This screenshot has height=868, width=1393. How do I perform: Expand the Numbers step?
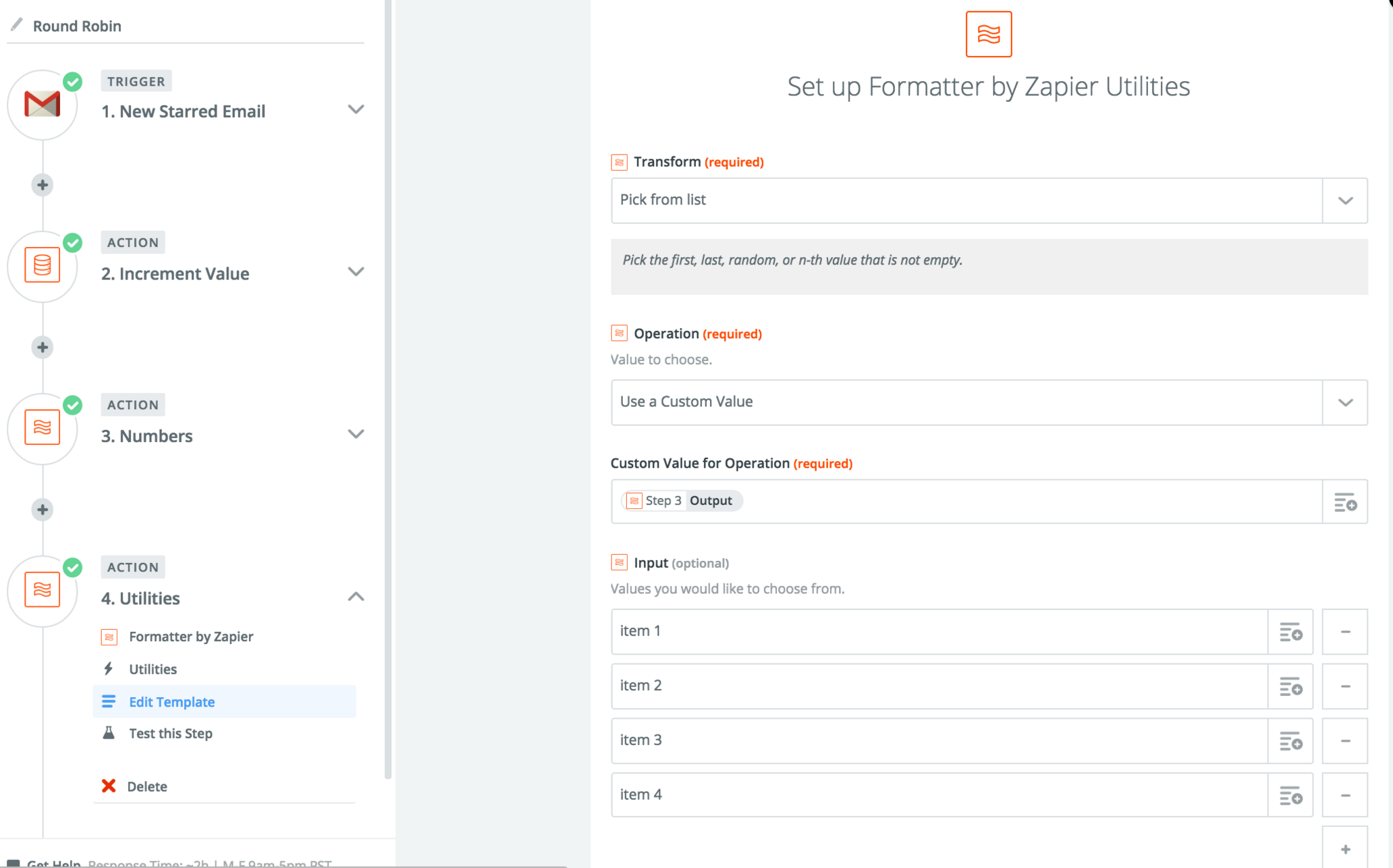(x=356, y=434)
